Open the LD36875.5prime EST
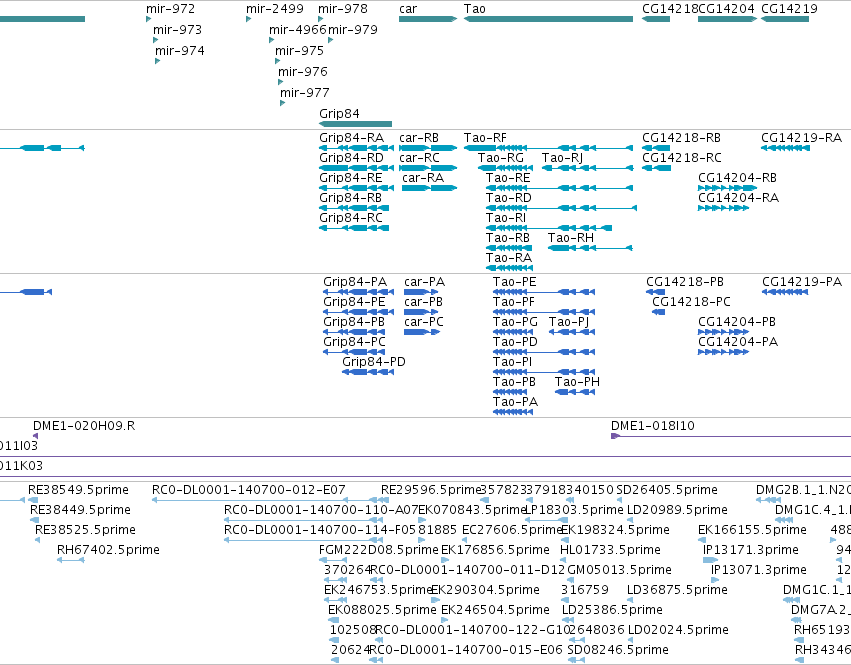Screen dimensions: 851x665 pos(630,600)
